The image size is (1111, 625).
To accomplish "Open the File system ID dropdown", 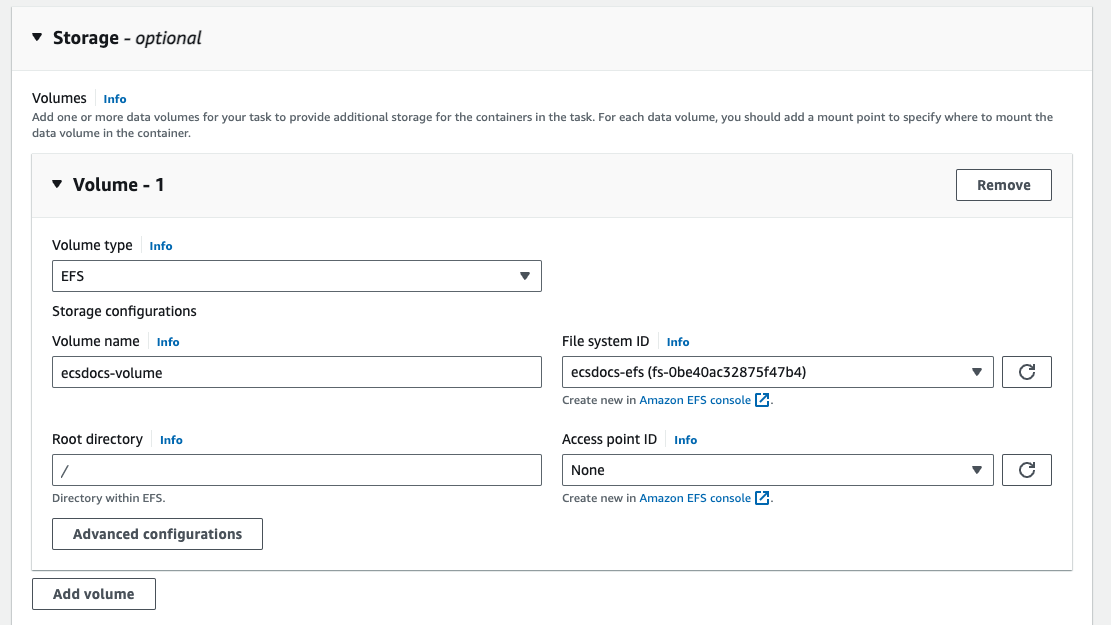I will point(777,372).
